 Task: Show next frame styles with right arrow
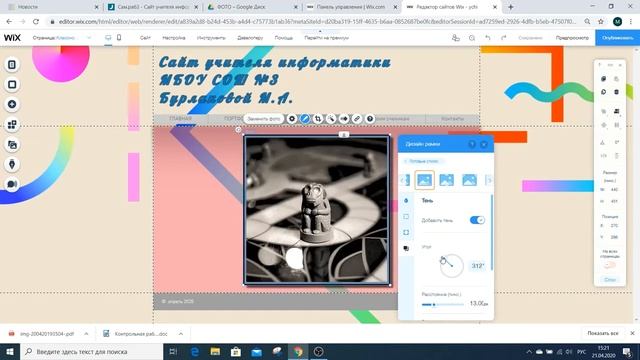489,180
